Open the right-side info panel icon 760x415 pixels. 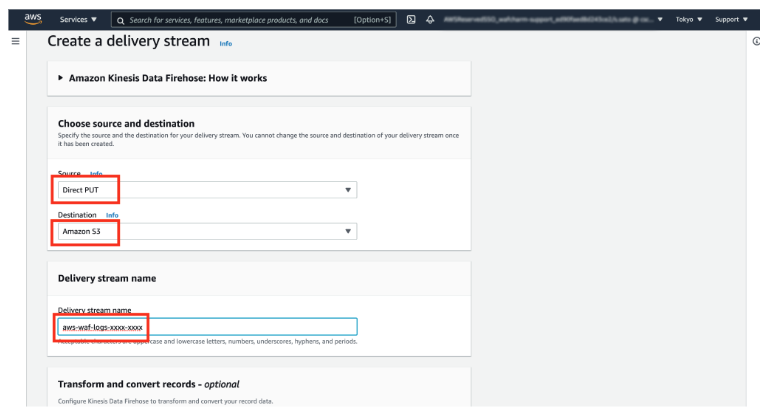[x=755, y=42]
